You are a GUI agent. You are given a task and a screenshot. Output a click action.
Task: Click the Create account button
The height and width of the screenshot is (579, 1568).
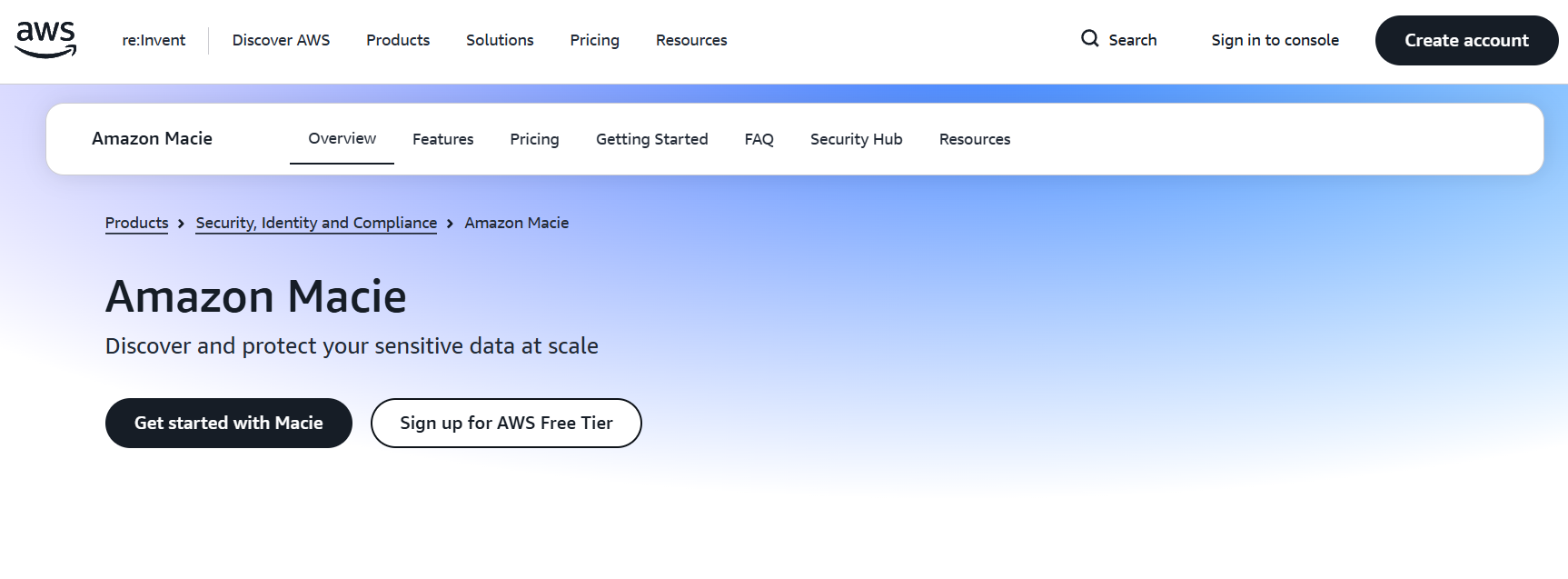point(1466,40)
